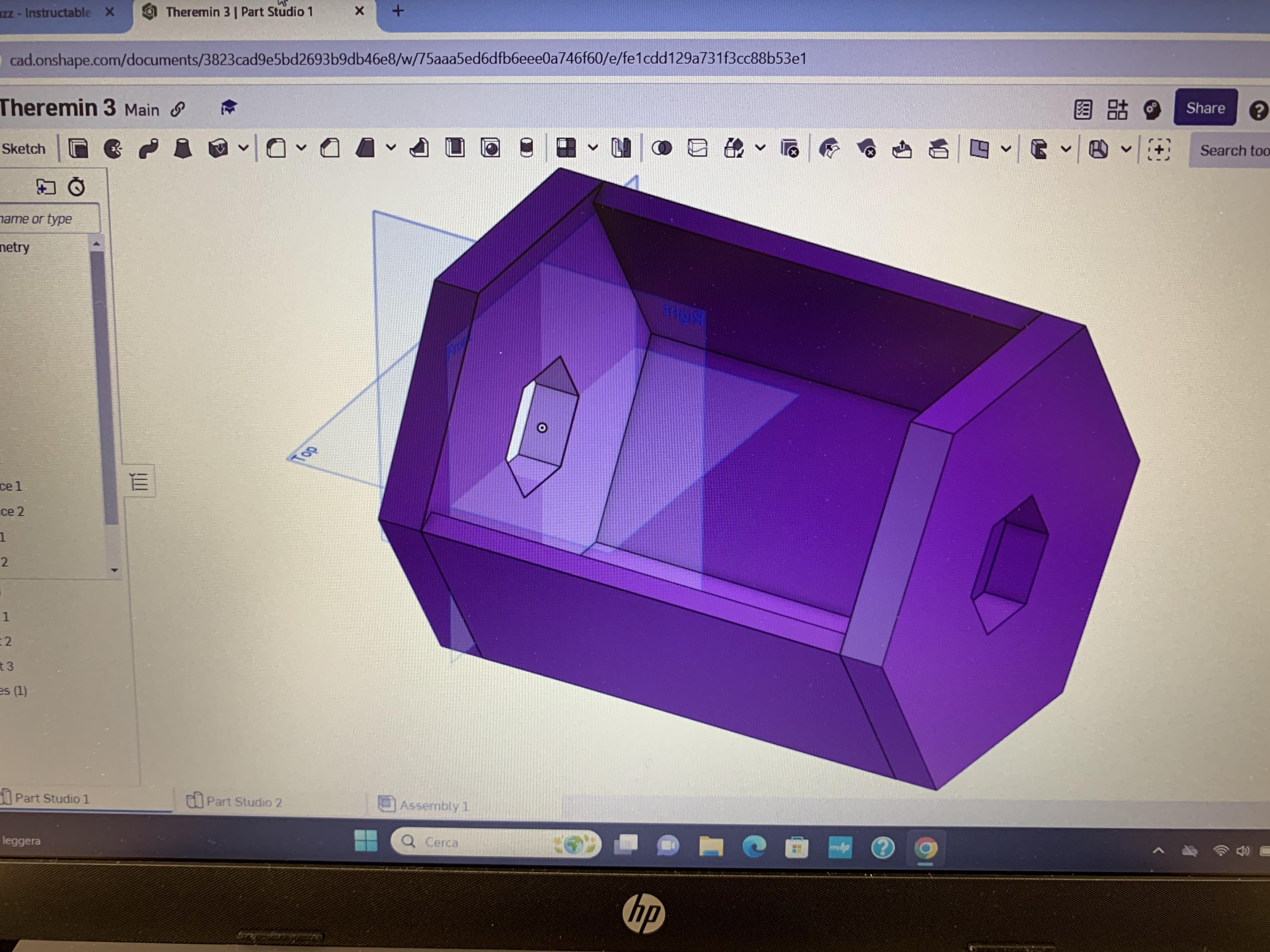The width and height of the screenshot is (1270, 952).
Task: Select the Sheet metal tool
Action: click(x=1098, y=150)
